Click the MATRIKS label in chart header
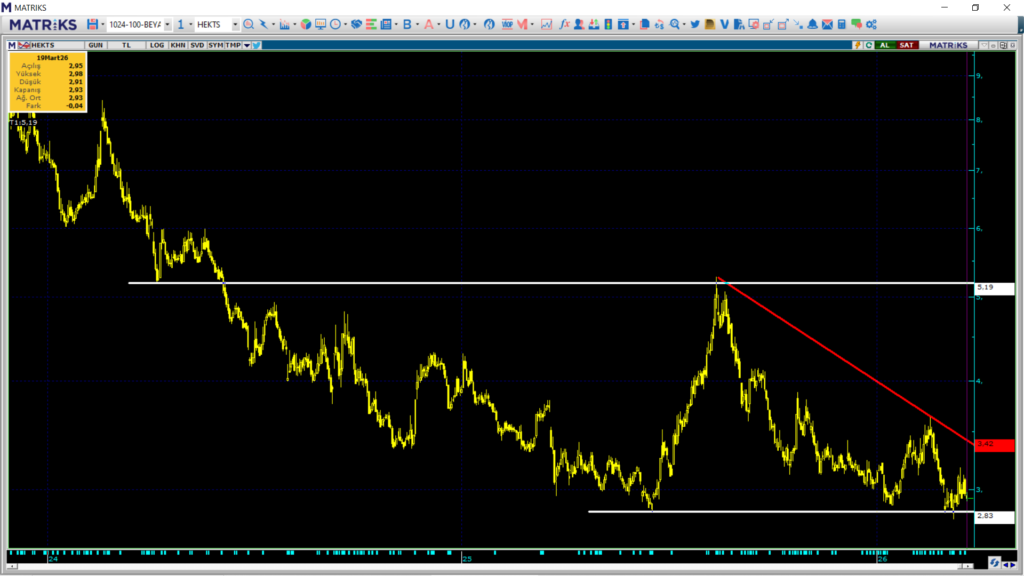 pos(948,45)
